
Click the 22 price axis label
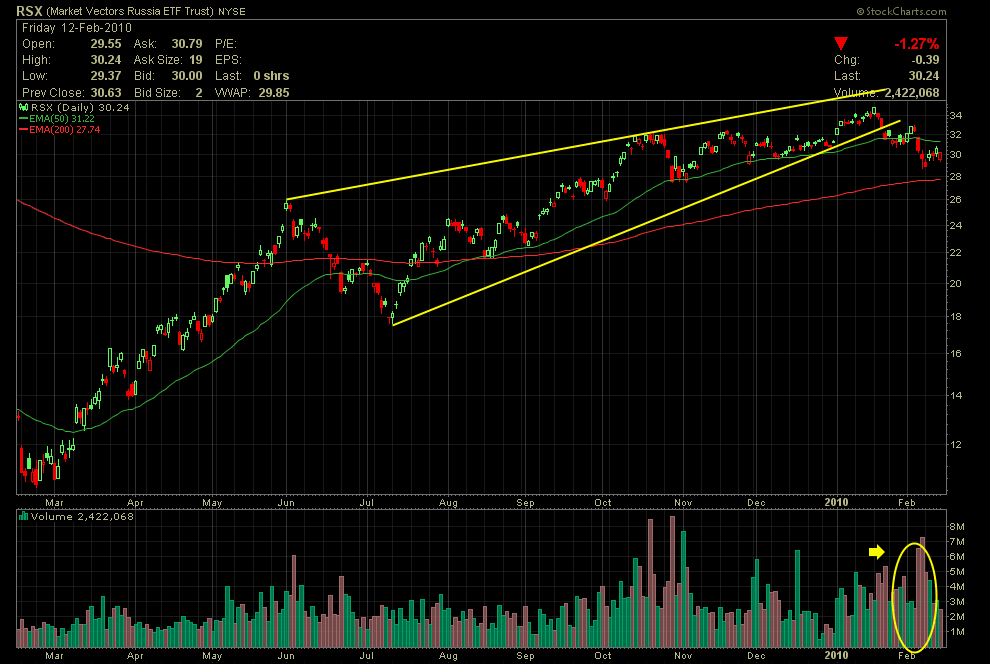(955, 252)
